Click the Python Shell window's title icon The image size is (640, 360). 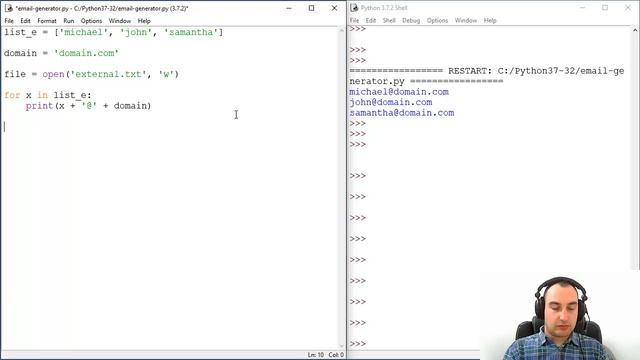tap(354, 8)
